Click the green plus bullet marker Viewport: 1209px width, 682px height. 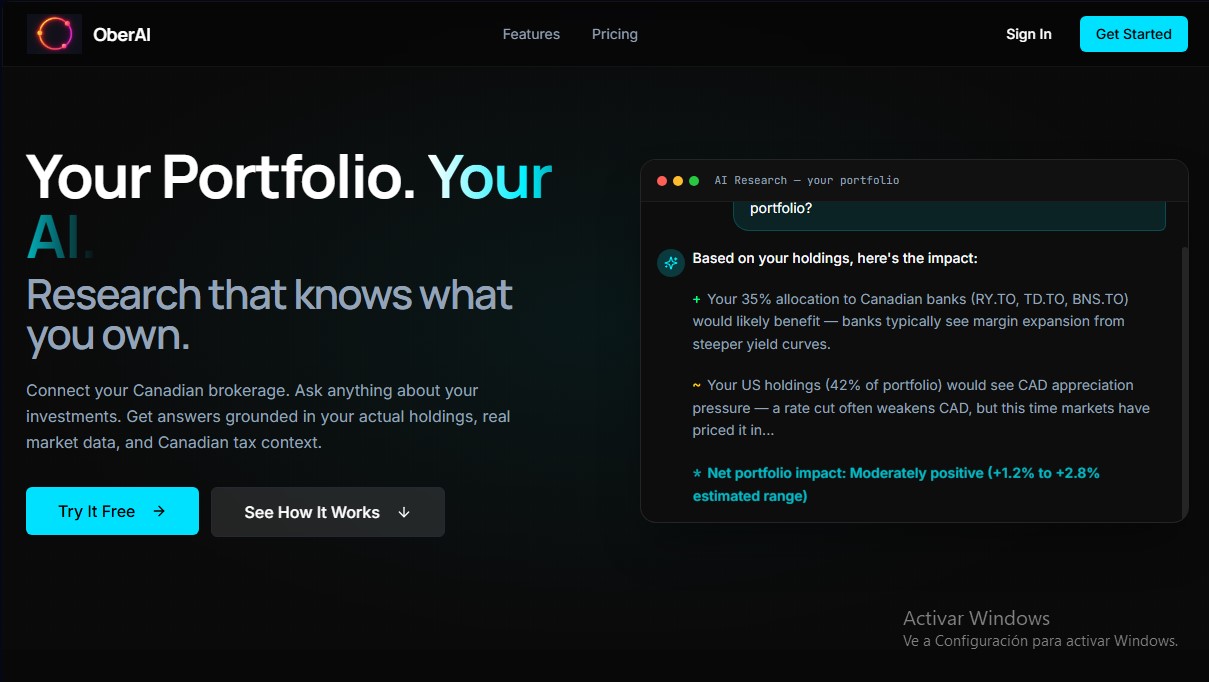tap(697, 299)
